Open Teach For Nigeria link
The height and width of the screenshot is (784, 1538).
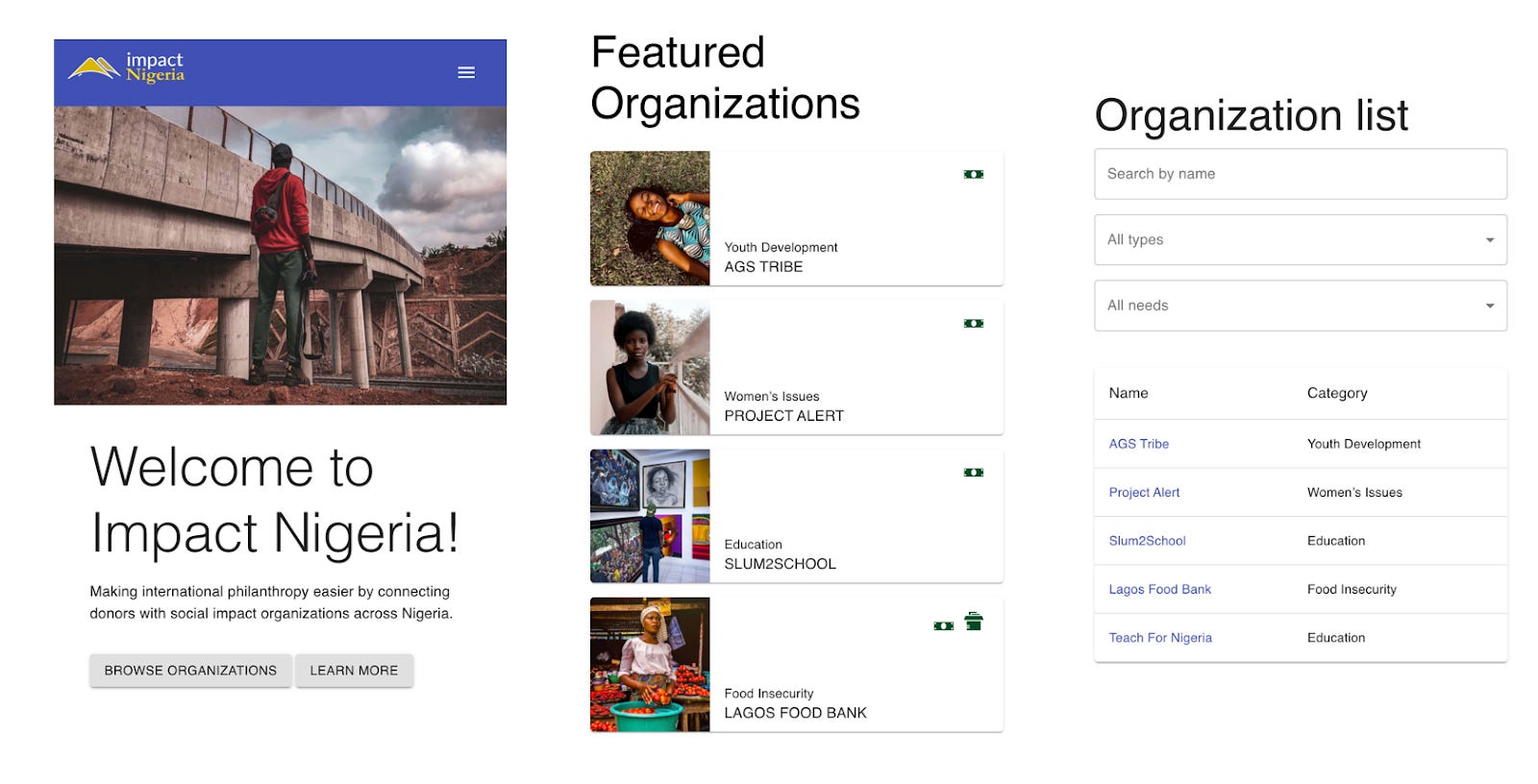(x=1160, y=638)
